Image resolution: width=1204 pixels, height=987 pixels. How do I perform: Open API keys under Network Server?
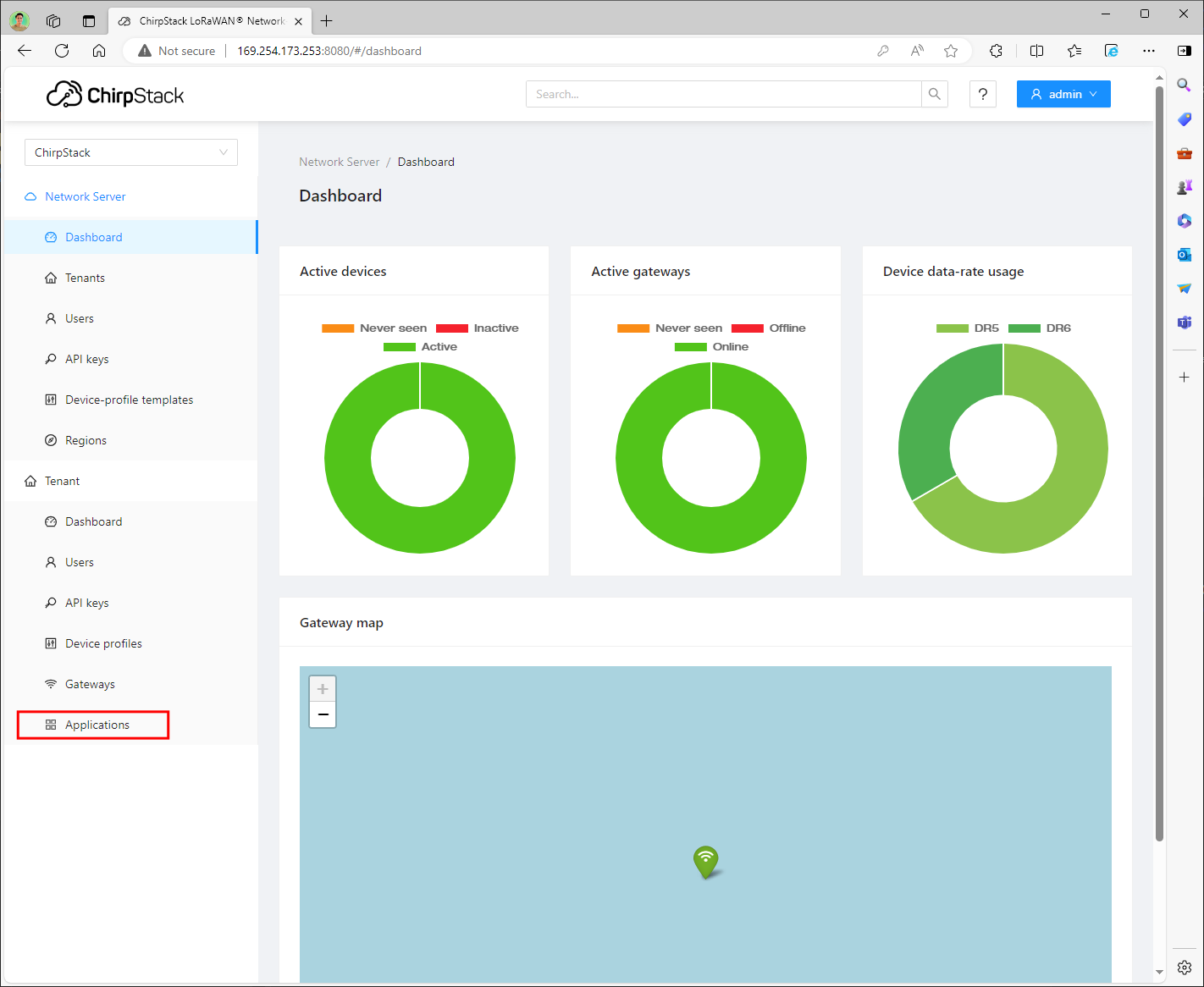[x=86, y=359]
